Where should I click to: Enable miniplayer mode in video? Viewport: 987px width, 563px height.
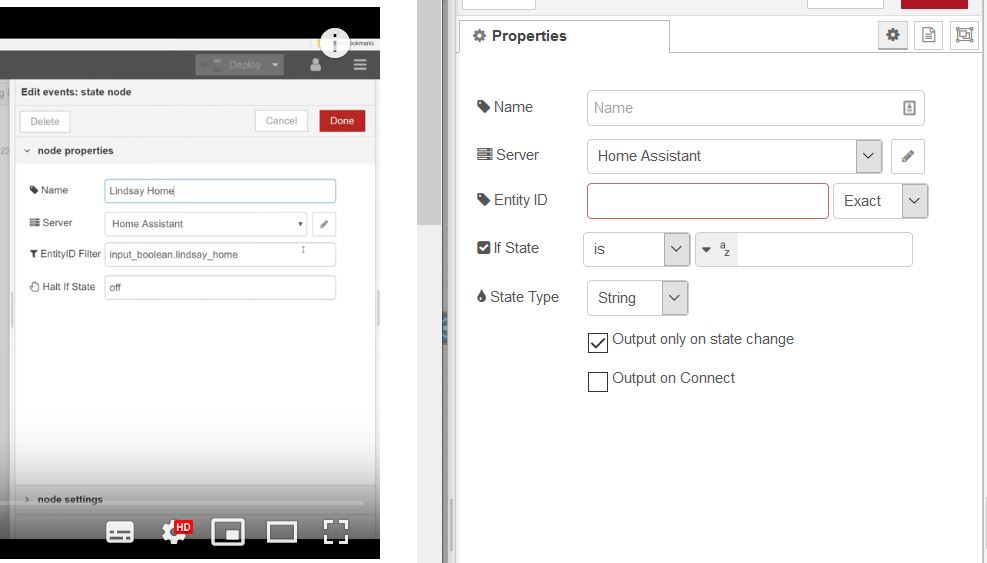click(228, 532)
